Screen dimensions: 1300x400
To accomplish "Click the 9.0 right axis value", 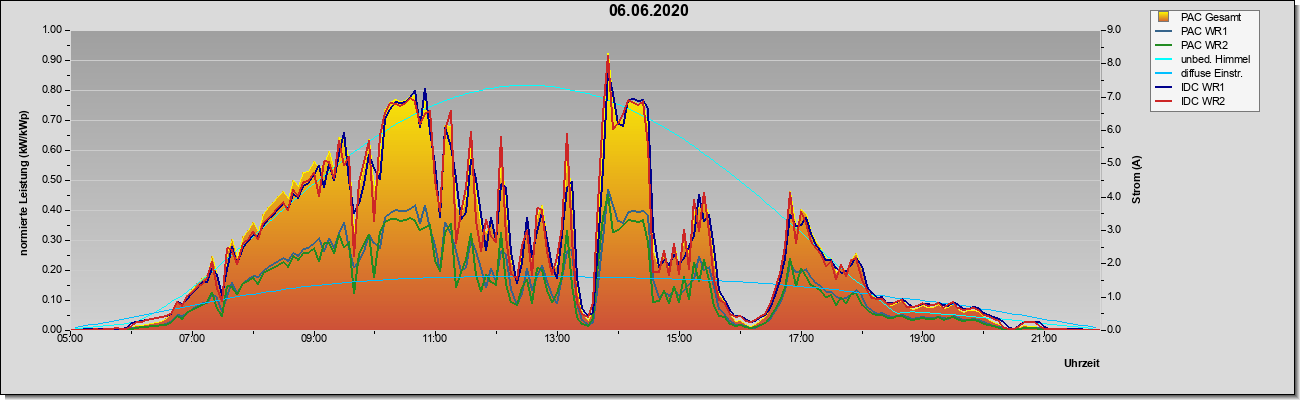I will point(1113,30).
